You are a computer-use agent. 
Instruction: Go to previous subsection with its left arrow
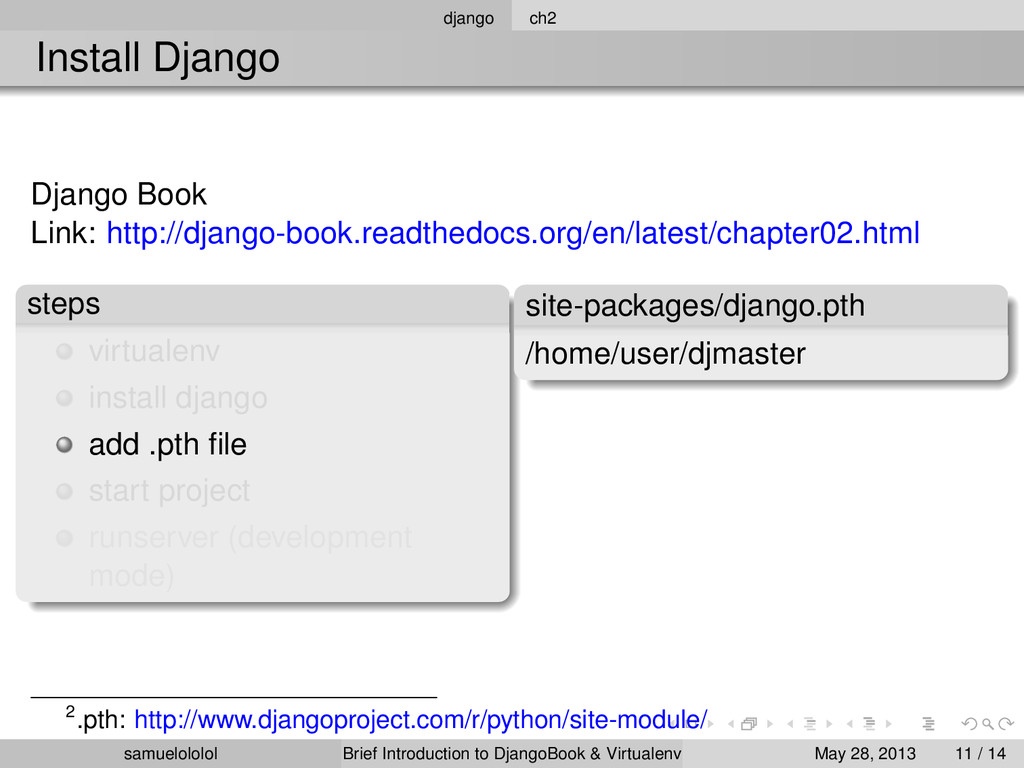click(790, 724)
